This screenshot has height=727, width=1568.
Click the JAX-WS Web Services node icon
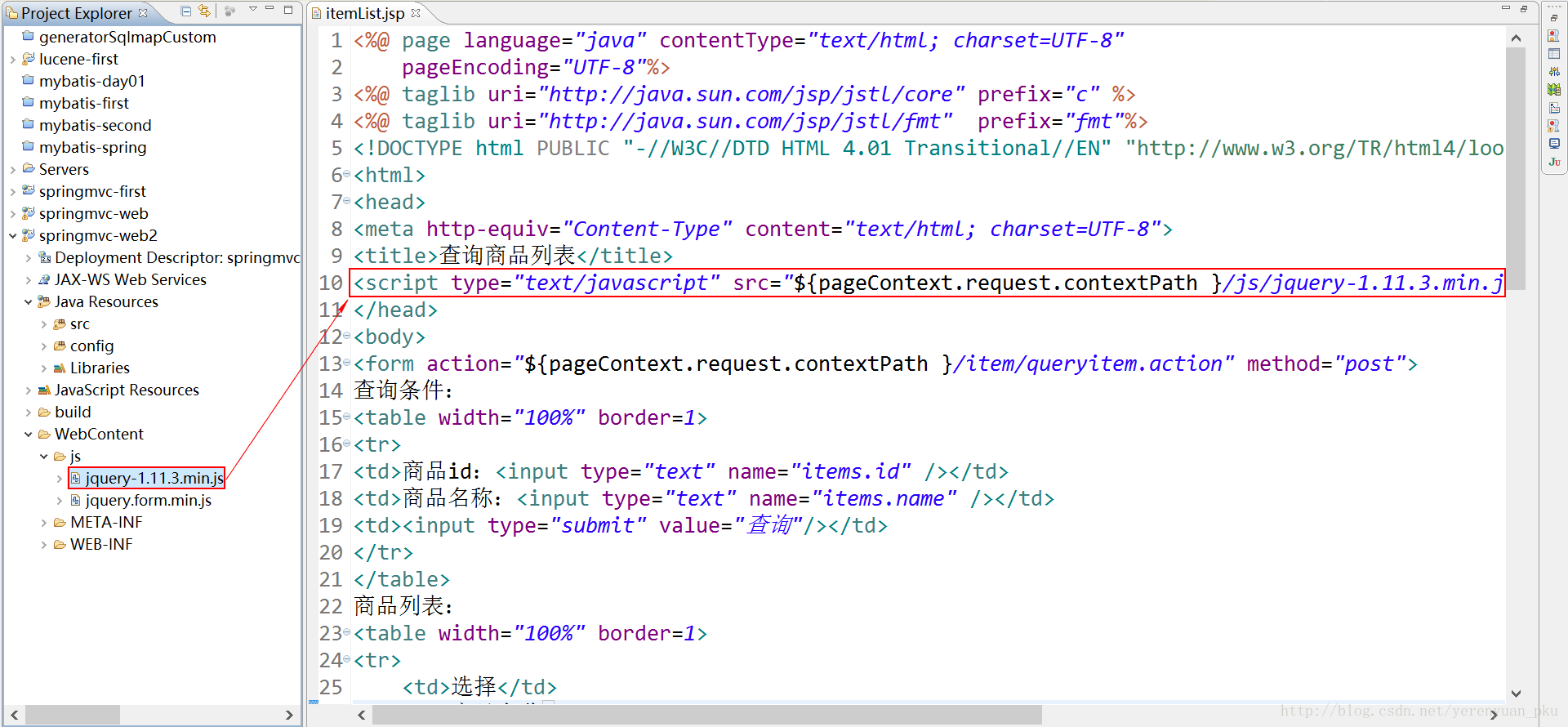coord(44,279)
